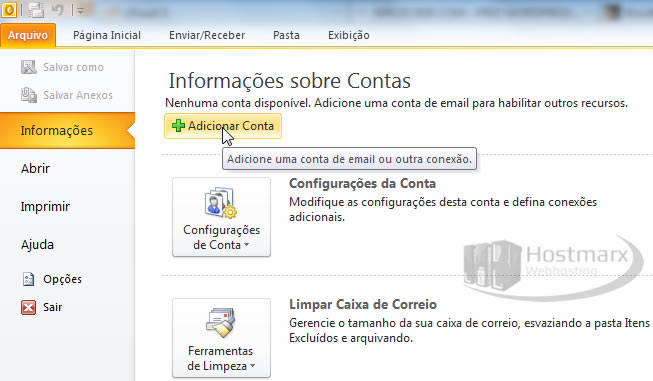Click the Opções icon in sidebar
The height and width of the screenshot is (381, 653).
28,279
